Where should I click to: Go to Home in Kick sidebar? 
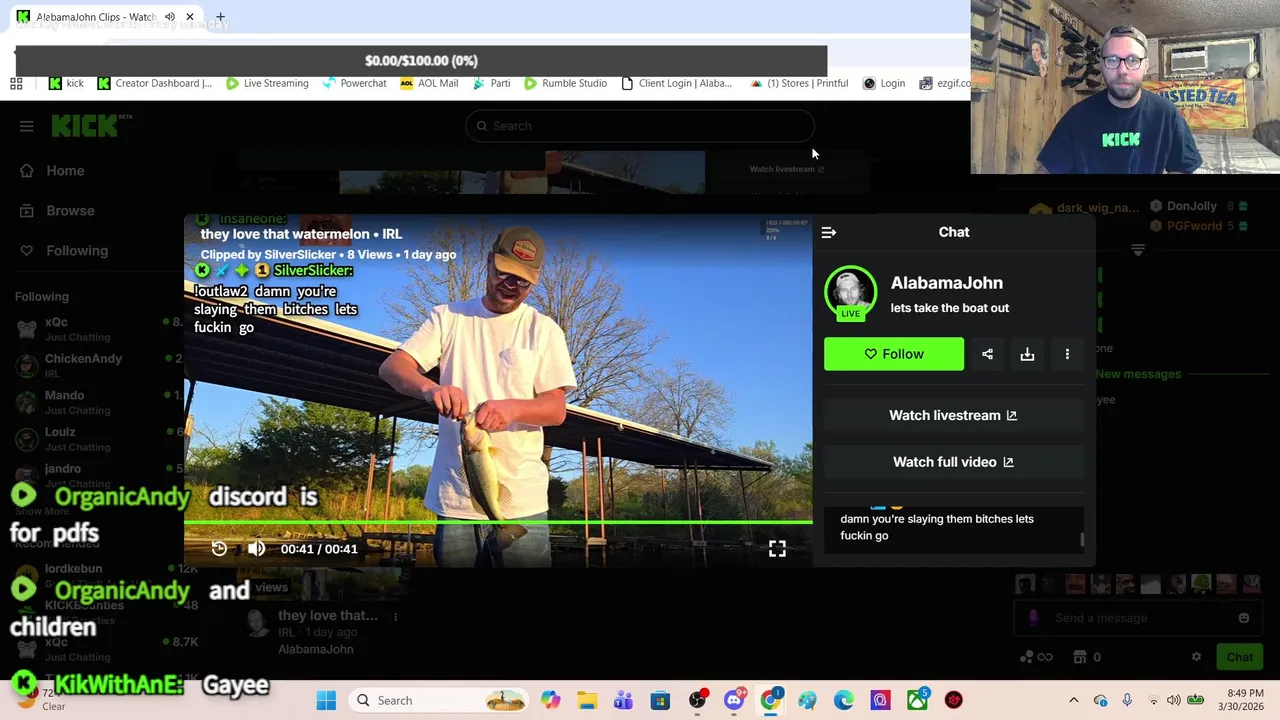point(65,171)
